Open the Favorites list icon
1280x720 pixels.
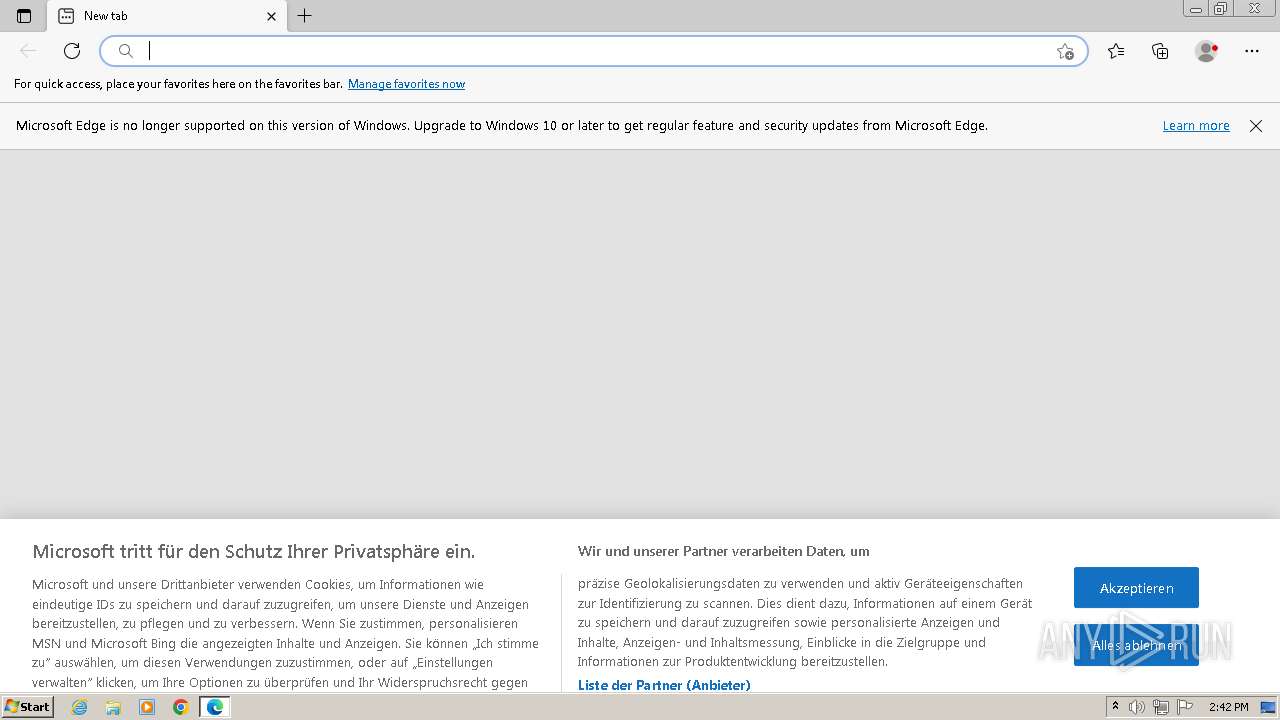pos(1116,51)
